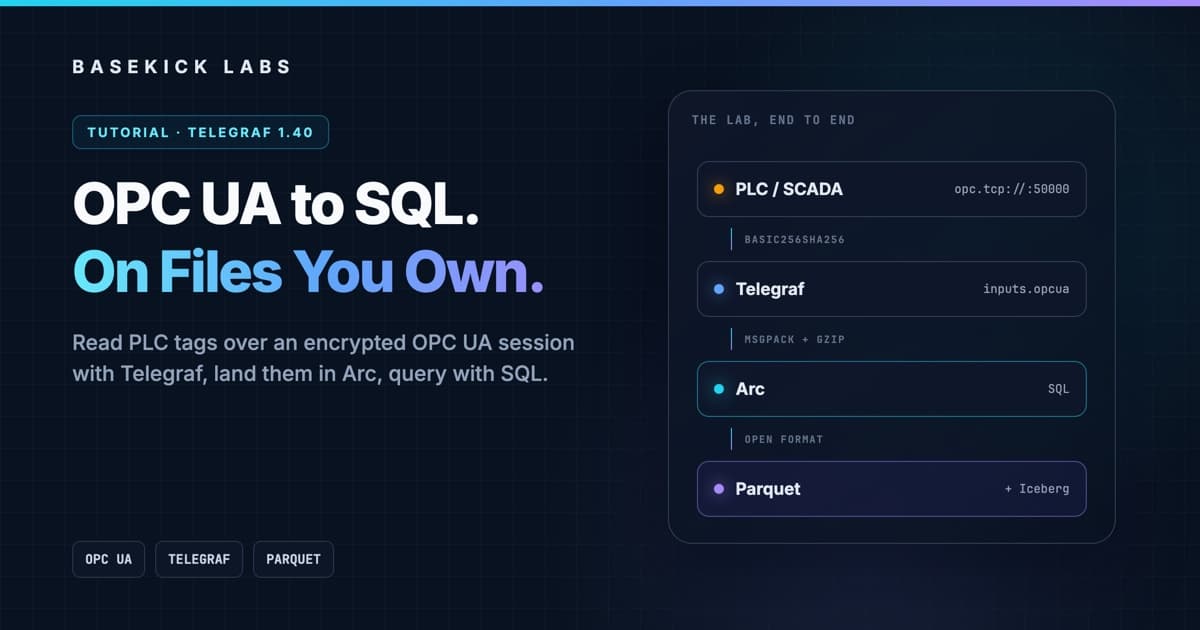Click the gradient text 'On Files You Own.'

(309, 270)
